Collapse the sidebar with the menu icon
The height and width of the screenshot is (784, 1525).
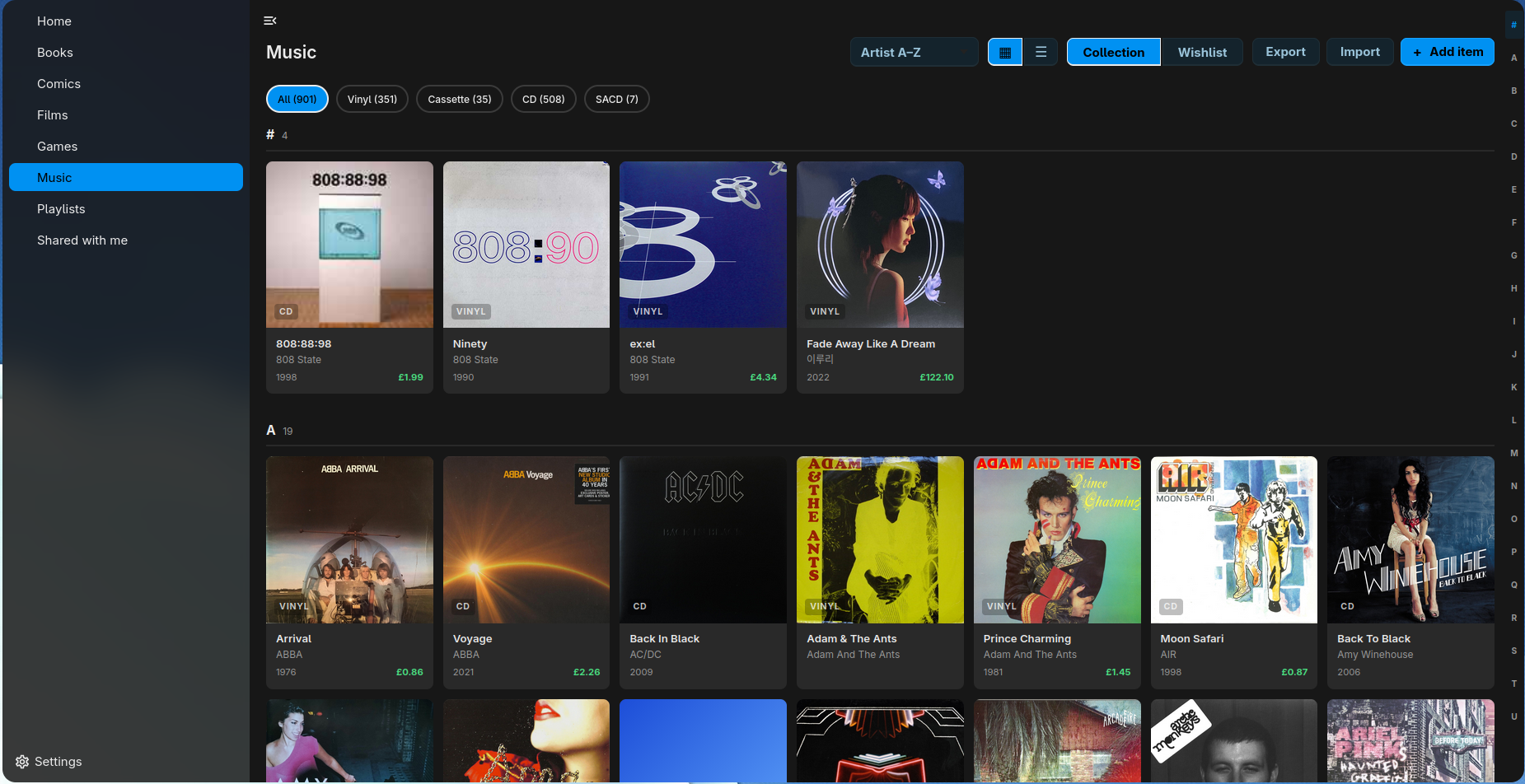pos(270,21)
